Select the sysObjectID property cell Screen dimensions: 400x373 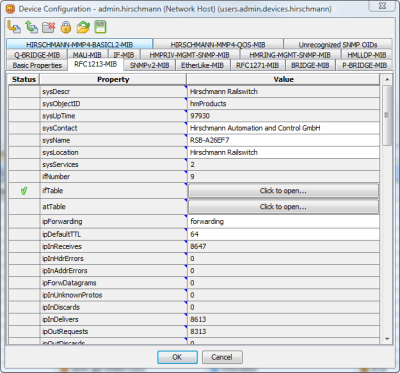point(113,104)
